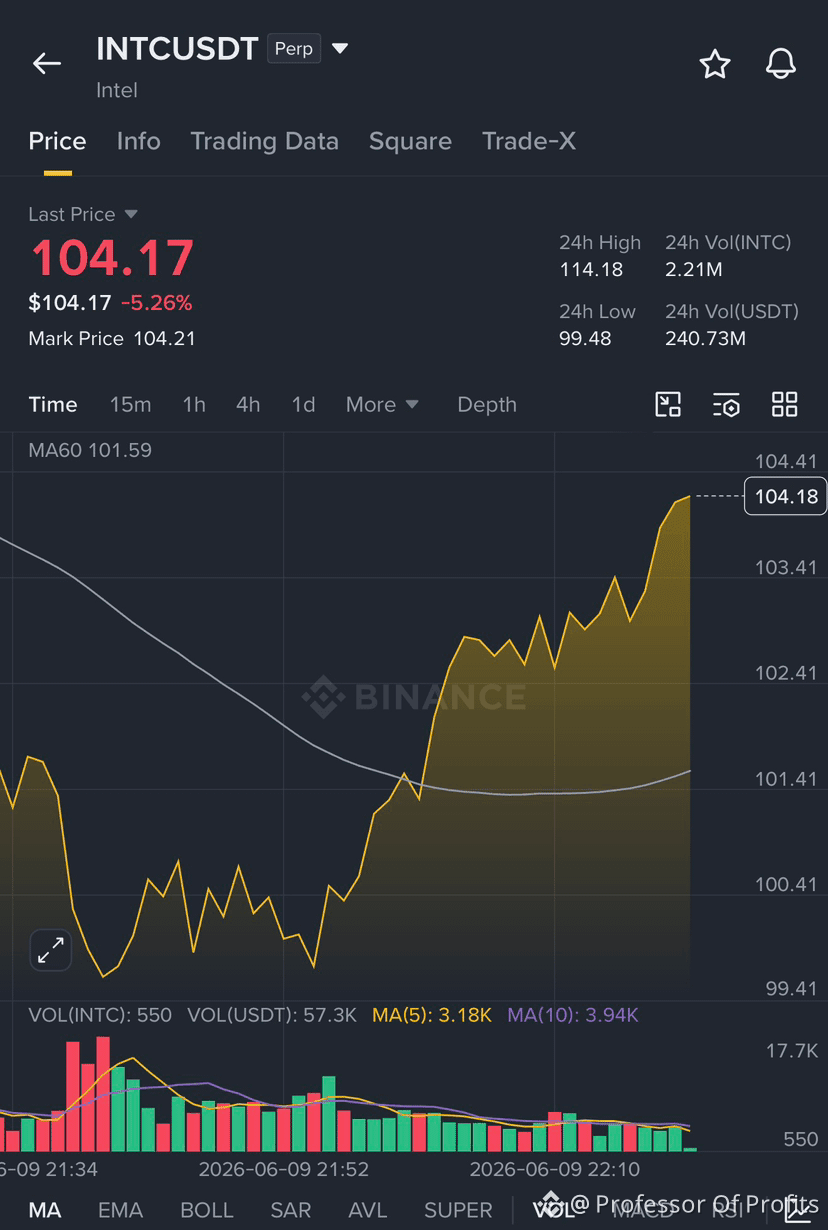This screenshot has width=828, height=1230.
Task: Open the Trading Data tab
Action: point(265,141)
